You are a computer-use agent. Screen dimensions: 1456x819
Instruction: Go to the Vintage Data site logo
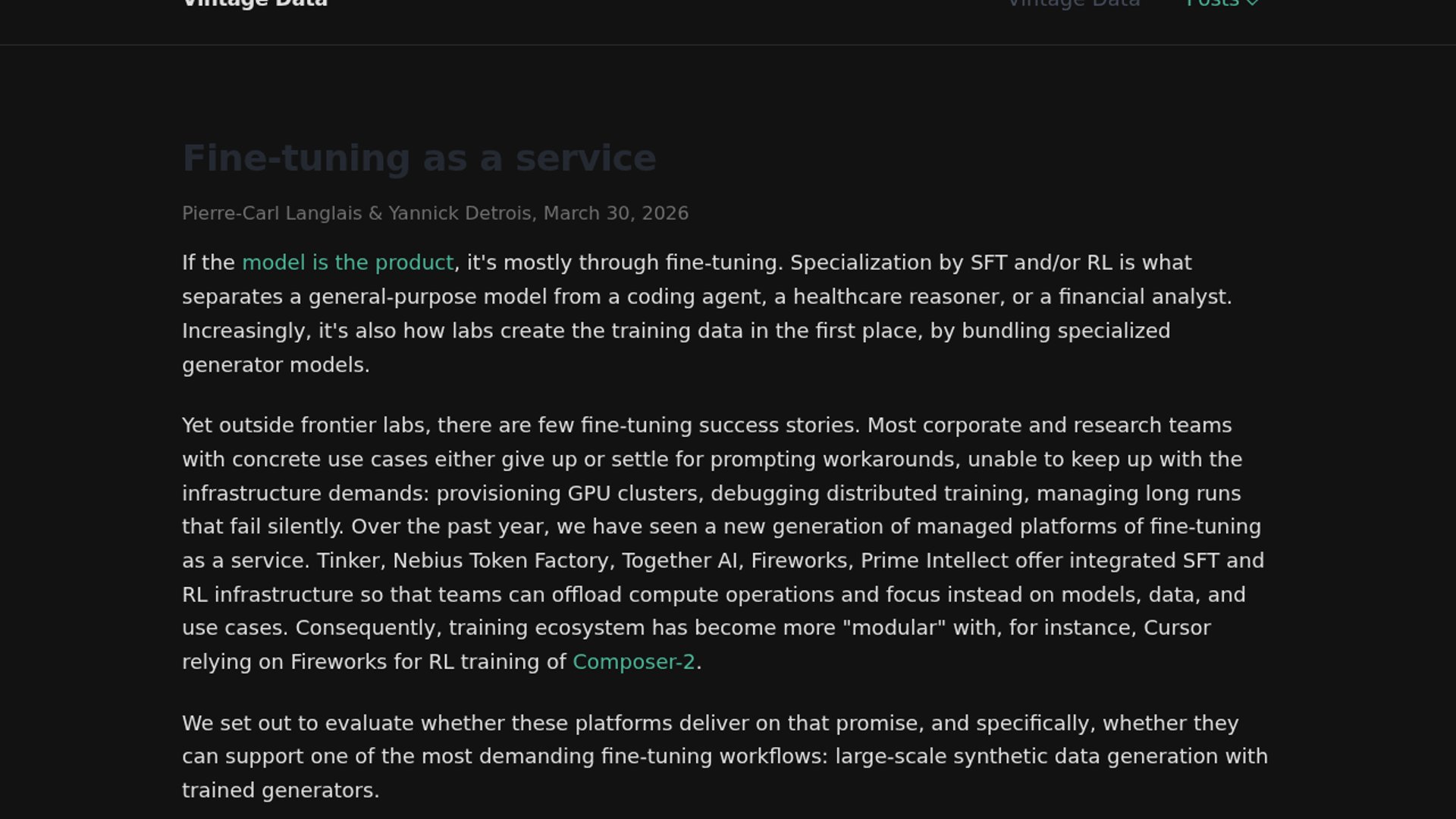pyautogui.click(x=255, y=3)
